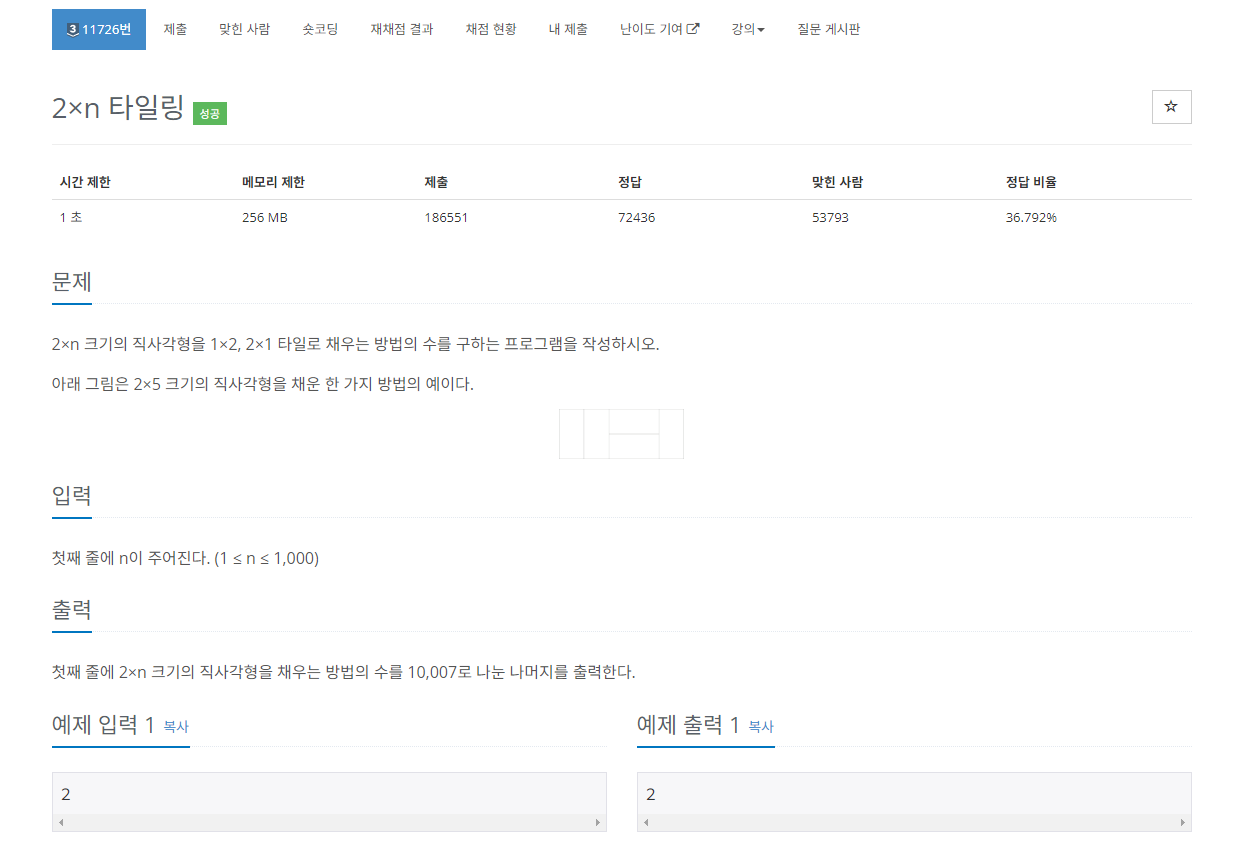Select the 1 초 time limit value
The width and height of the screenshot is (1241, 850).
click(71, 217)
